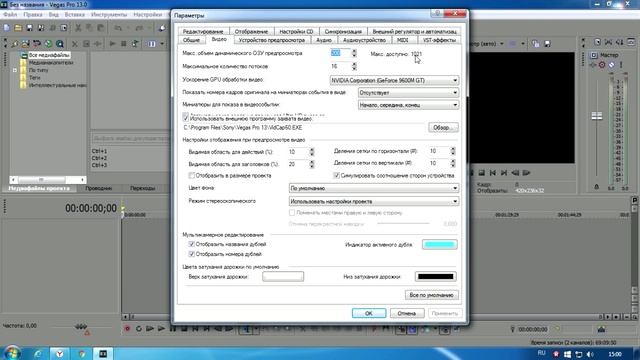Click the Master volume fader handle
640x360 pixels.
[597, 116]
